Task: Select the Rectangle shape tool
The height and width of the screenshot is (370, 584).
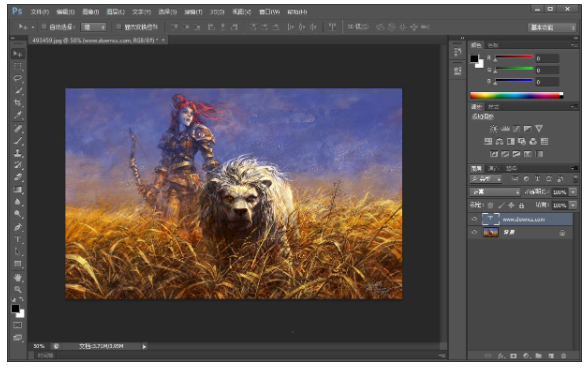Action: click(x=18, y=264)
